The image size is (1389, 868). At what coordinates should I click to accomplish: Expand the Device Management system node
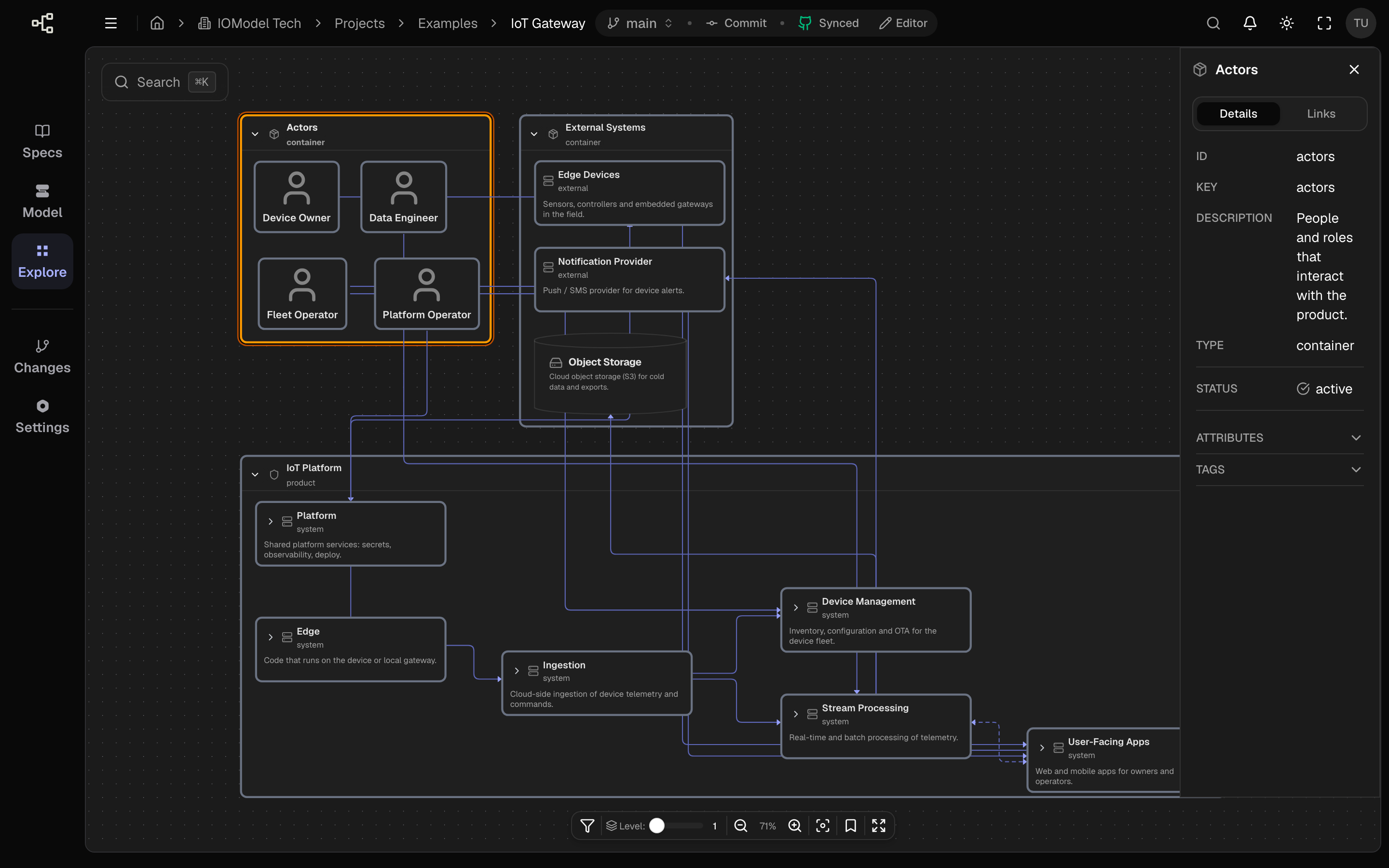point(795,608)
